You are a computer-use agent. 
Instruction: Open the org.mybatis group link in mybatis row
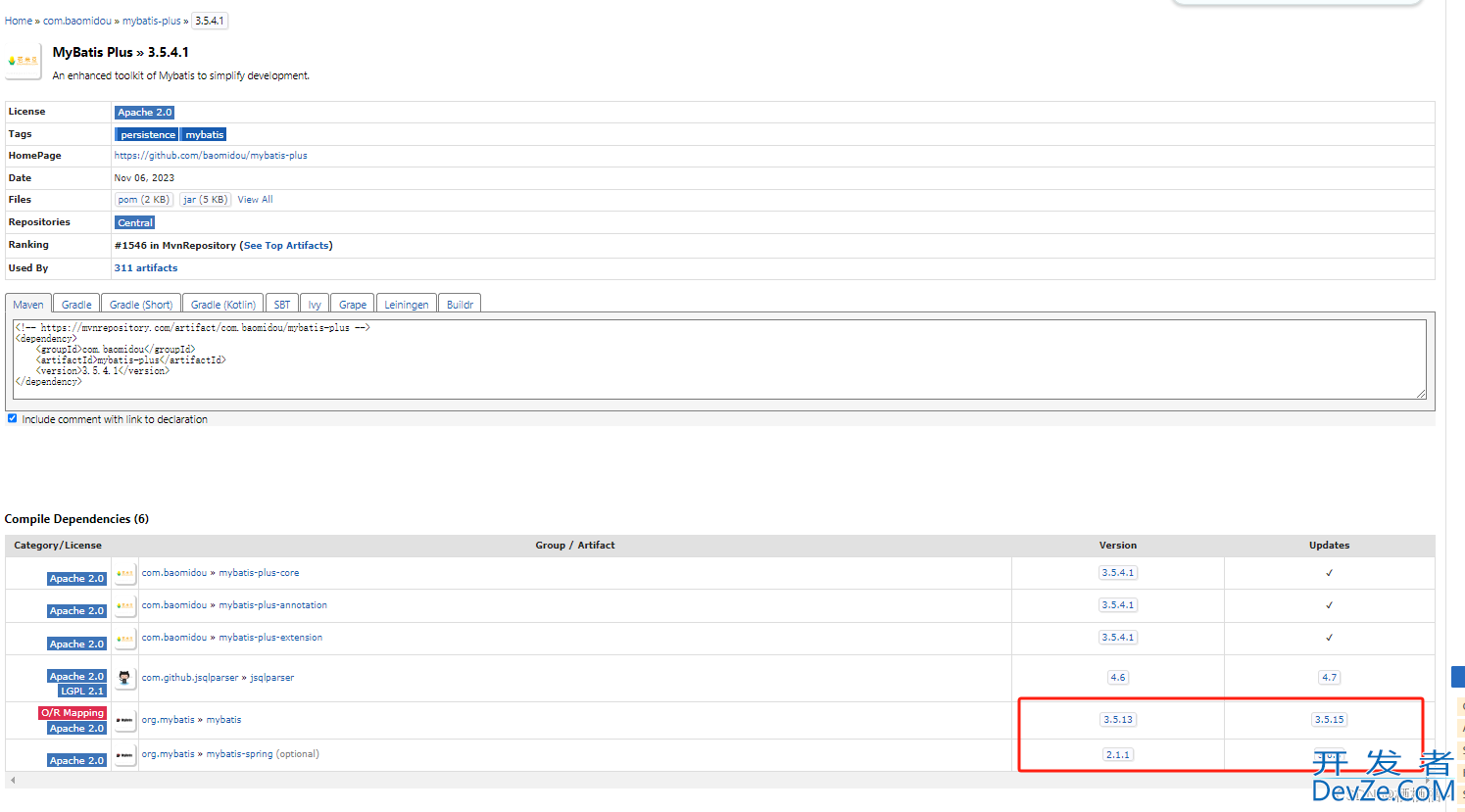pyautogui.click(x=169, y=720)
